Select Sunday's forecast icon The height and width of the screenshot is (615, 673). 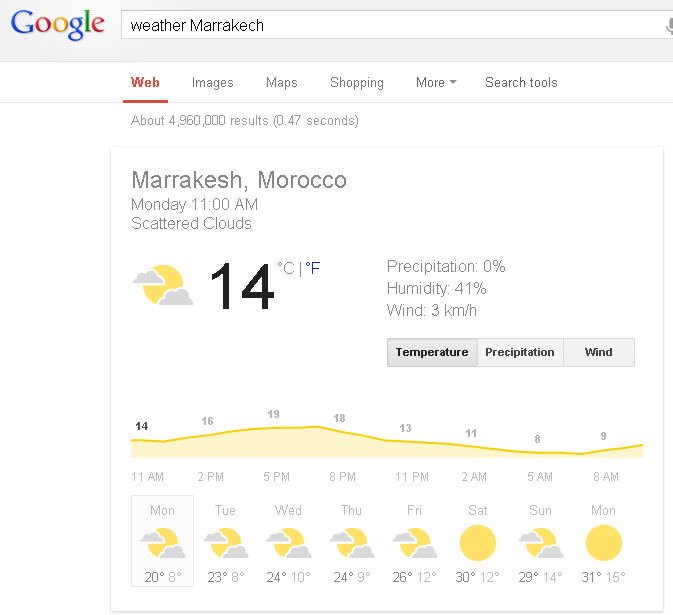point(541,543)
